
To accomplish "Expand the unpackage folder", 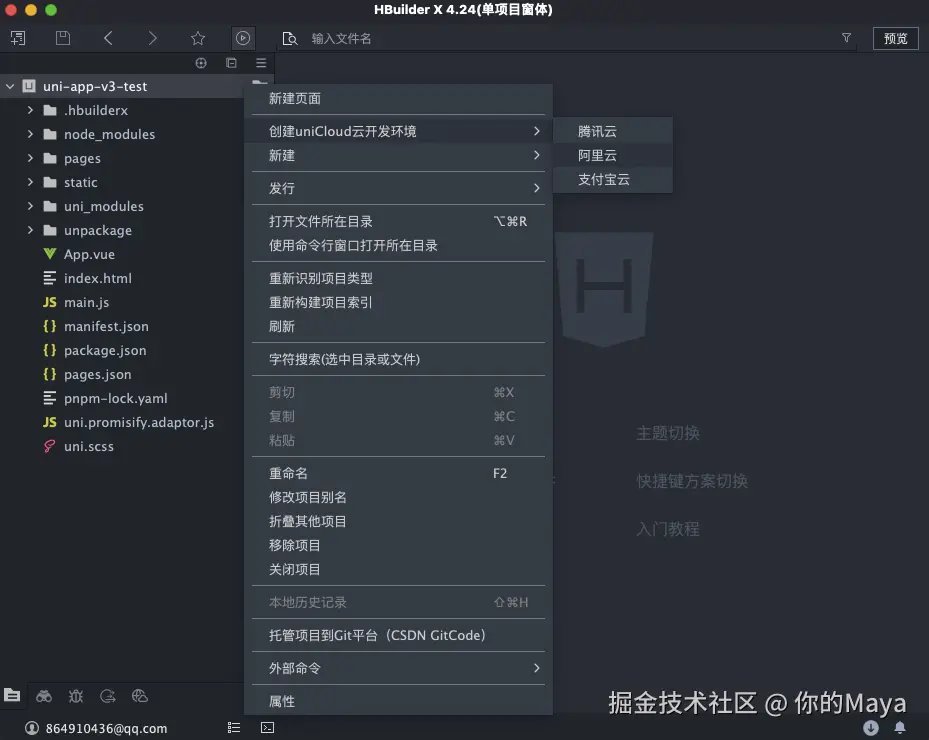I will pyautogui.click(x=30, y=230).
